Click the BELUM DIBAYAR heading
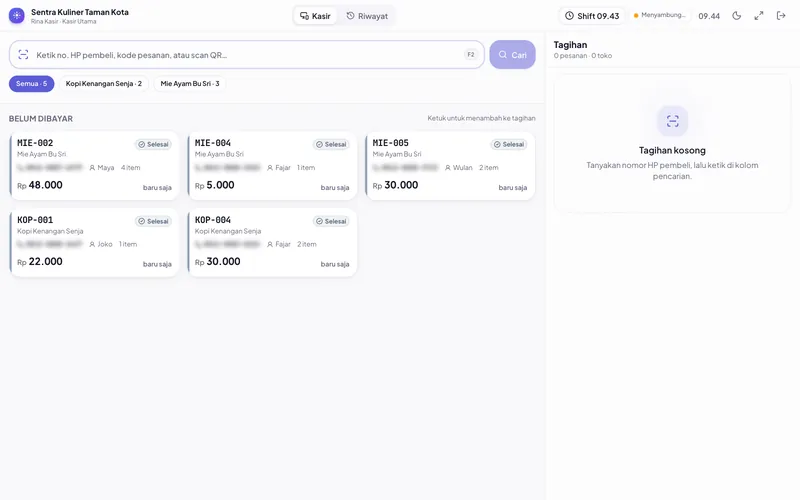The height and width of the screenshot is (500, 800). [x=41, y=118]
